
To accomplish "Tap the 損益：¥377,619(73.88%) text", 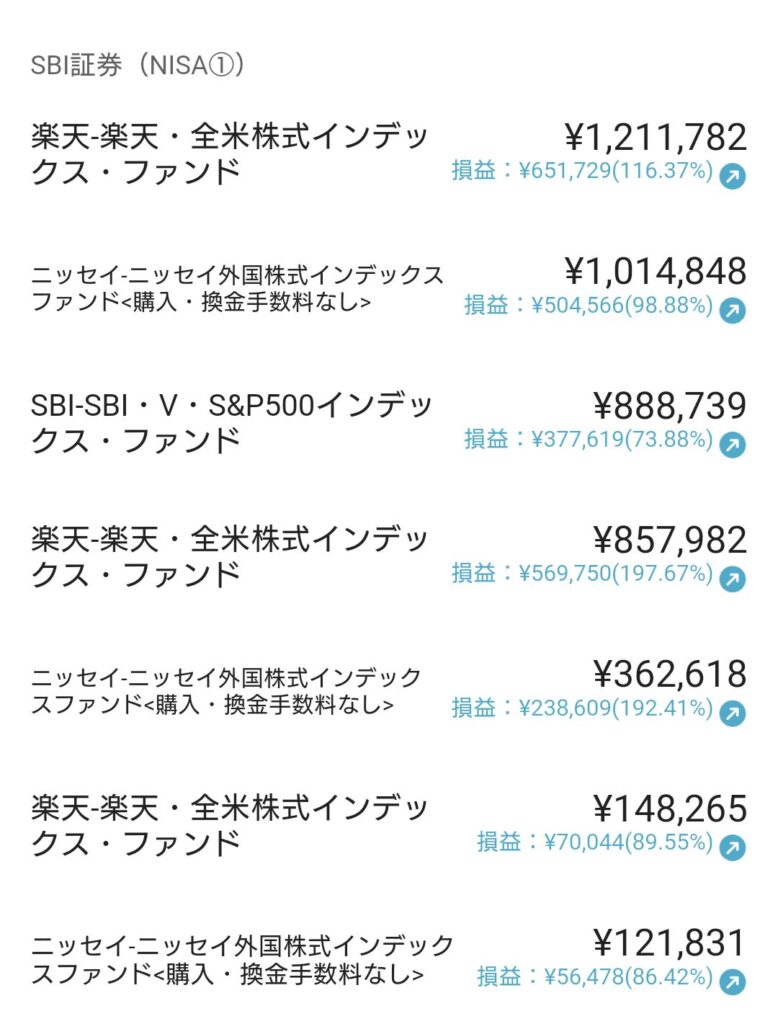I will 589,440.
